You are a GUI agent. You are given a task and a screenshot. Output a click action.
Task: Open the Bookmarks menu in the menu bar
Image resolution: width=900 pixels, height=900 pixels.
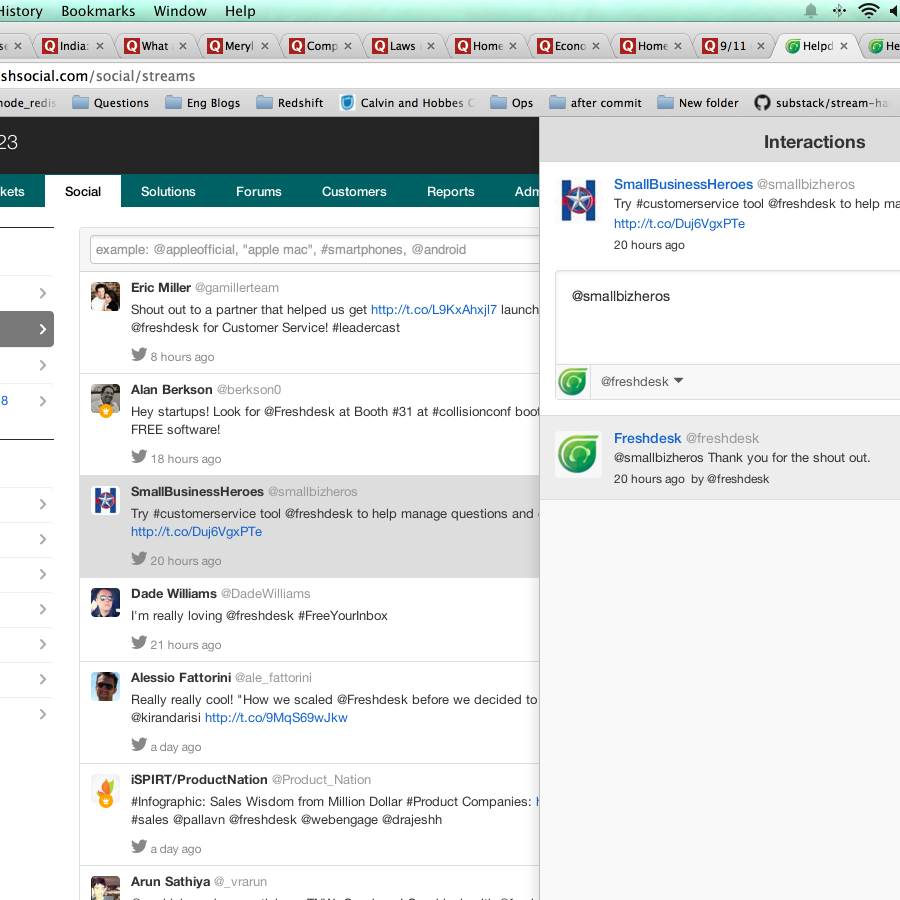(97, 11)
